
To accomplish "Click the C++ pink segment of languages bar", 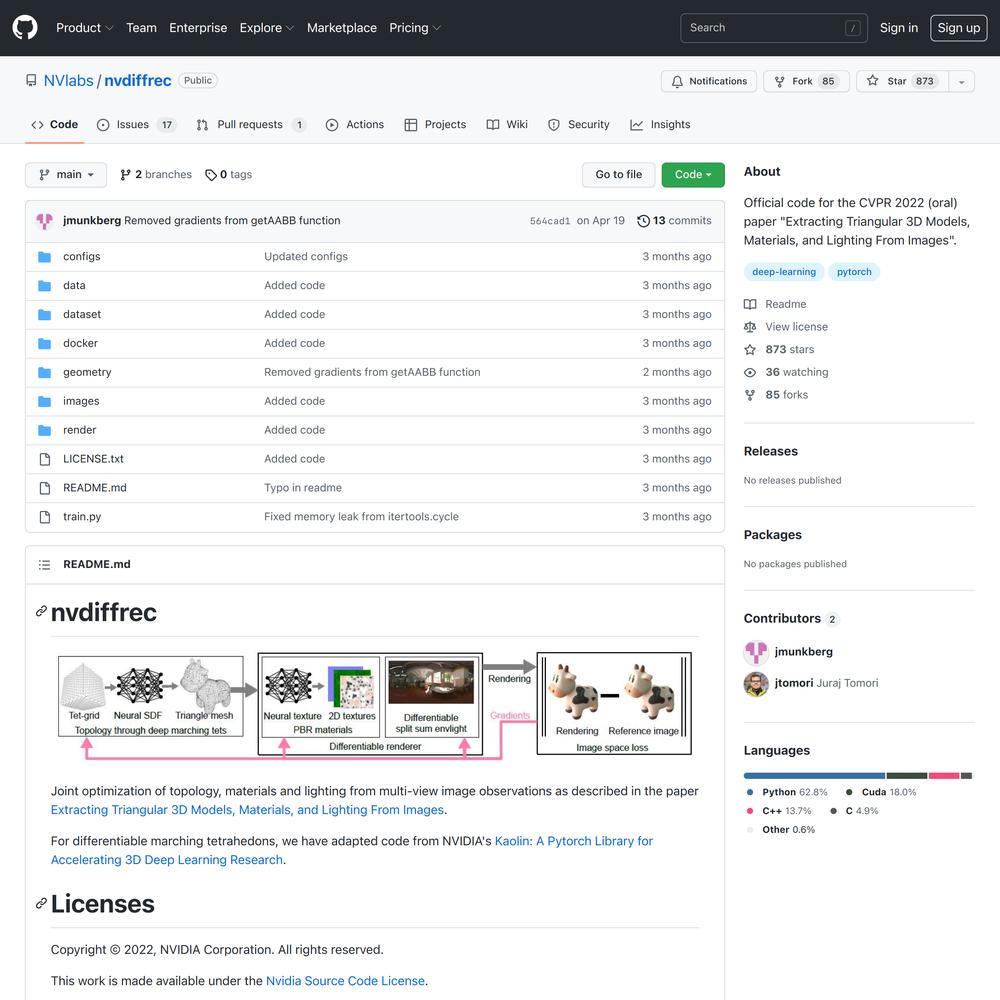I will (x=945, y=776).
